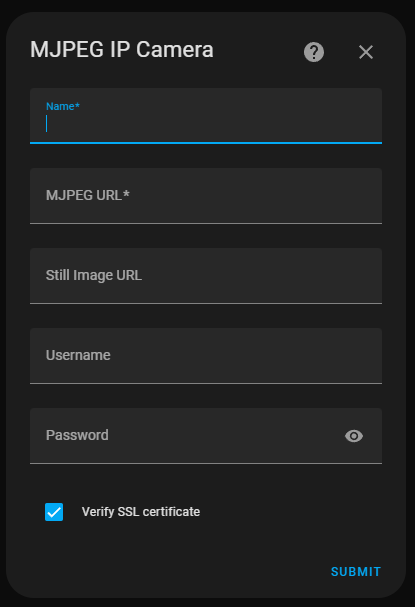Click the blue Name* floating label
This screenshot has height=607, width=415.
(63, 106)
